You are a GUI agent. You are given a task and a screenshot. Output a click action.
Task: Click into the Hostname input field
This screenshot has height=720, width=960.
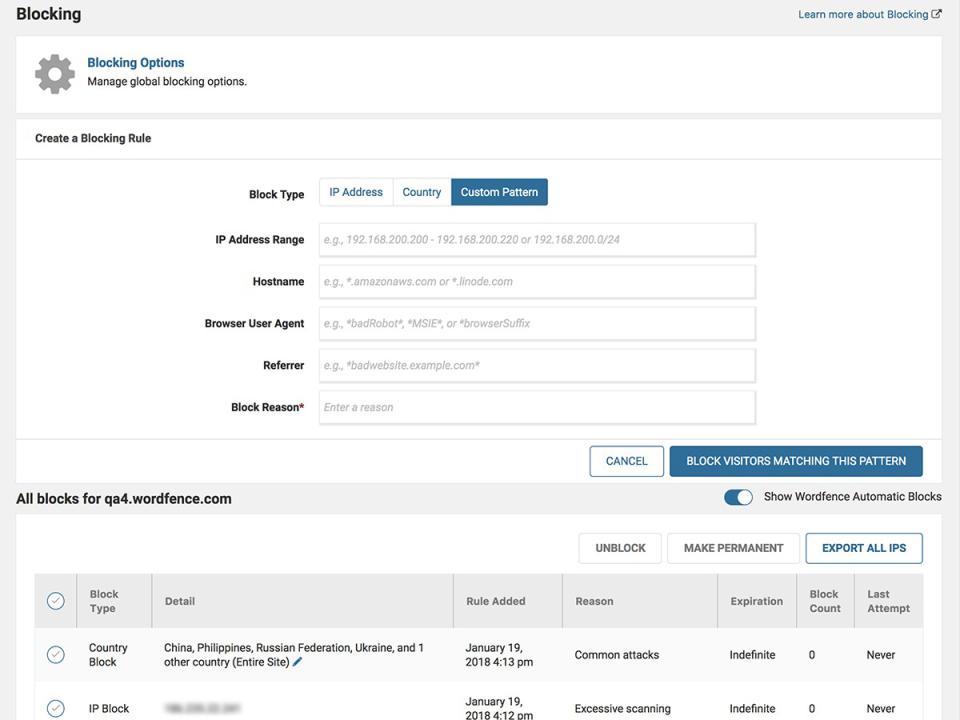(537, 282)
